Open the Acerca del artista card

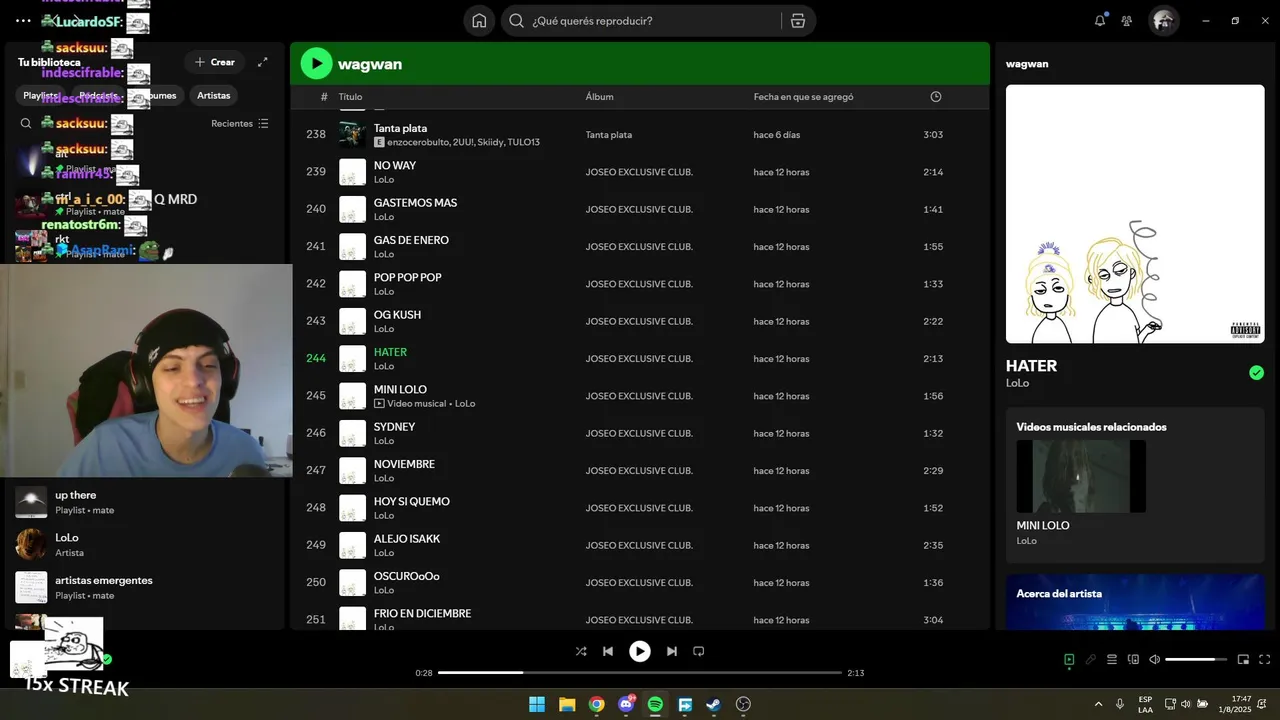click(x=1135, y=602)
